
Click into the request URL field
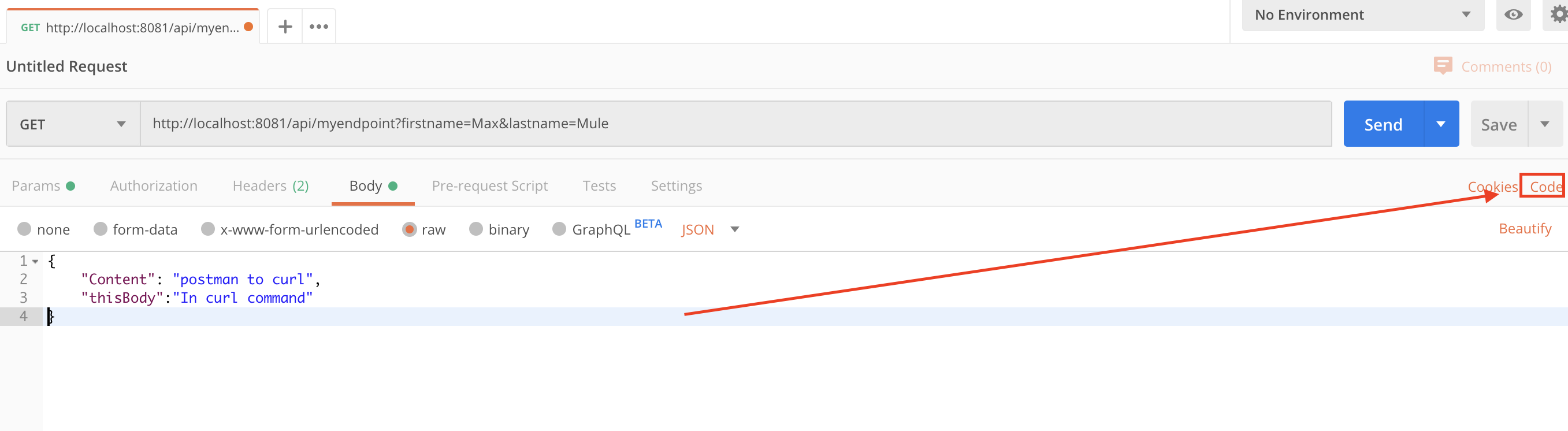pyautogui.click(x=730, y=124)
